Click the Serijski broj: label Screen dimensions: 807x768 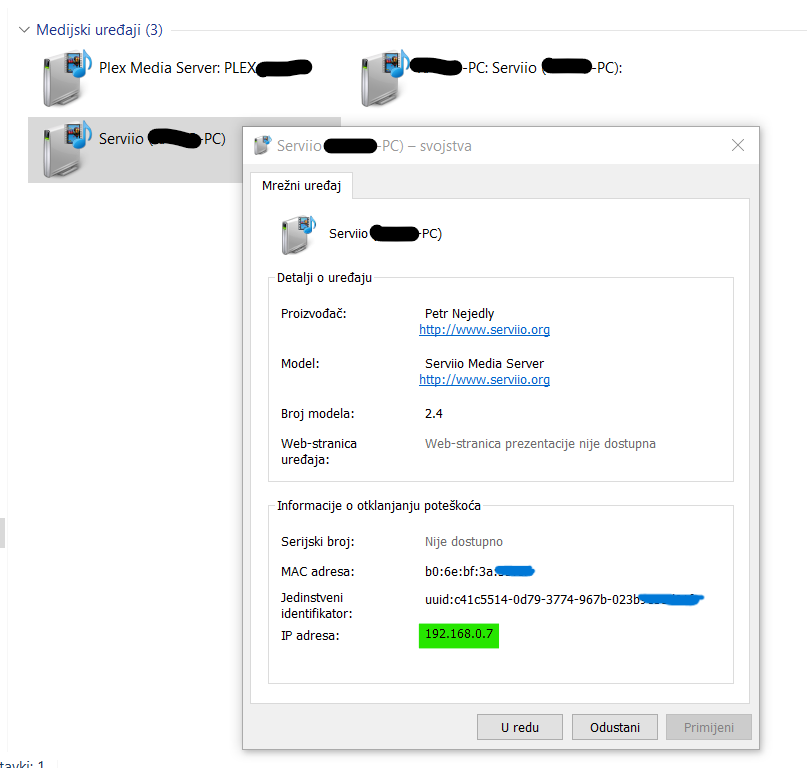[318, 542]
